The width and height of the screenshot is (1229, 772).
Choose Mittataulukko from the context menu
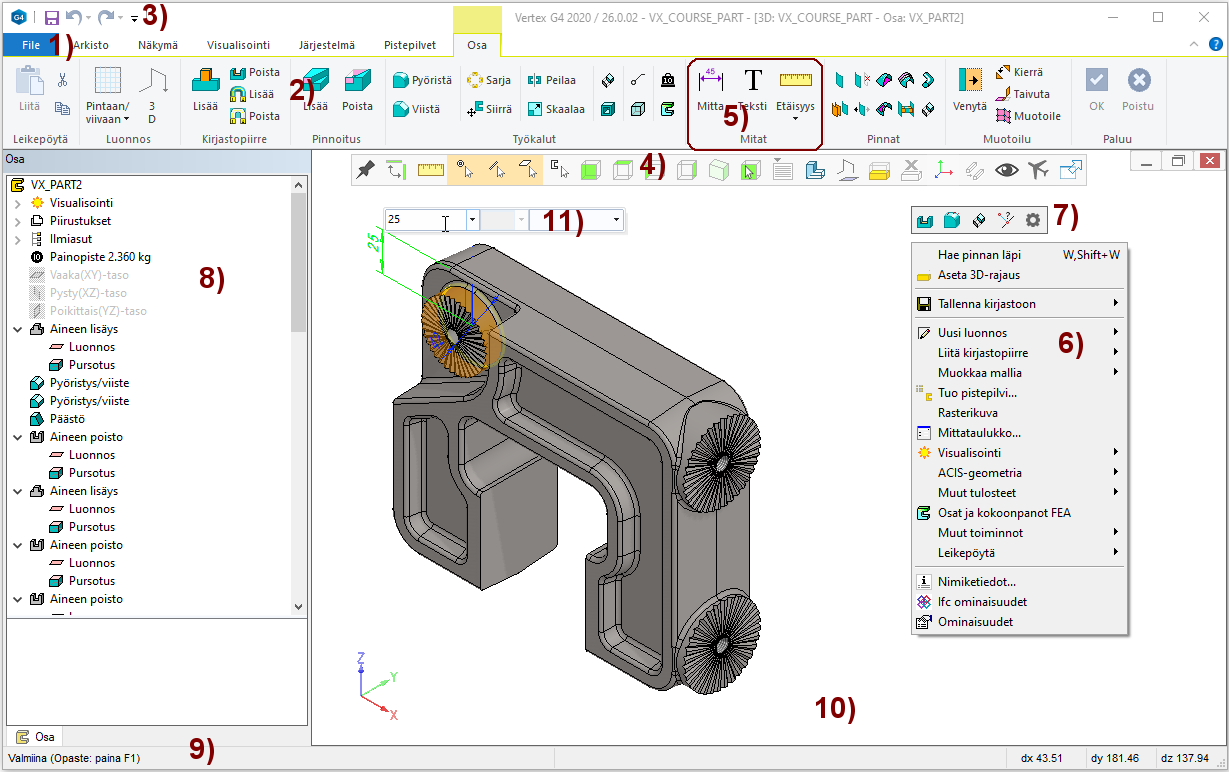click(978, 433)
